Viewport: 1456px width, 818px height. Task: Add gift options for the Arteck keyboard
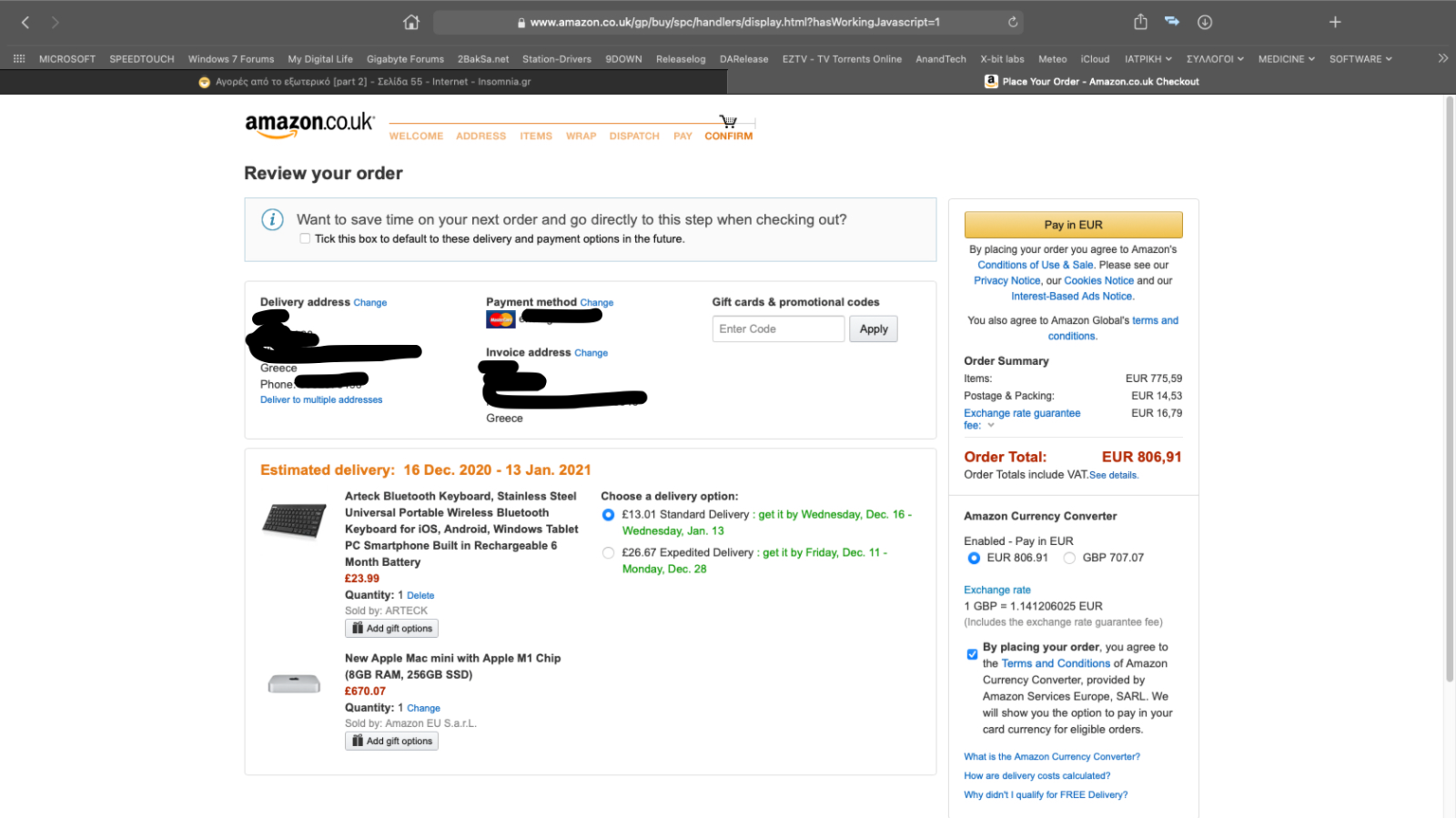click(x=391, y=628)
